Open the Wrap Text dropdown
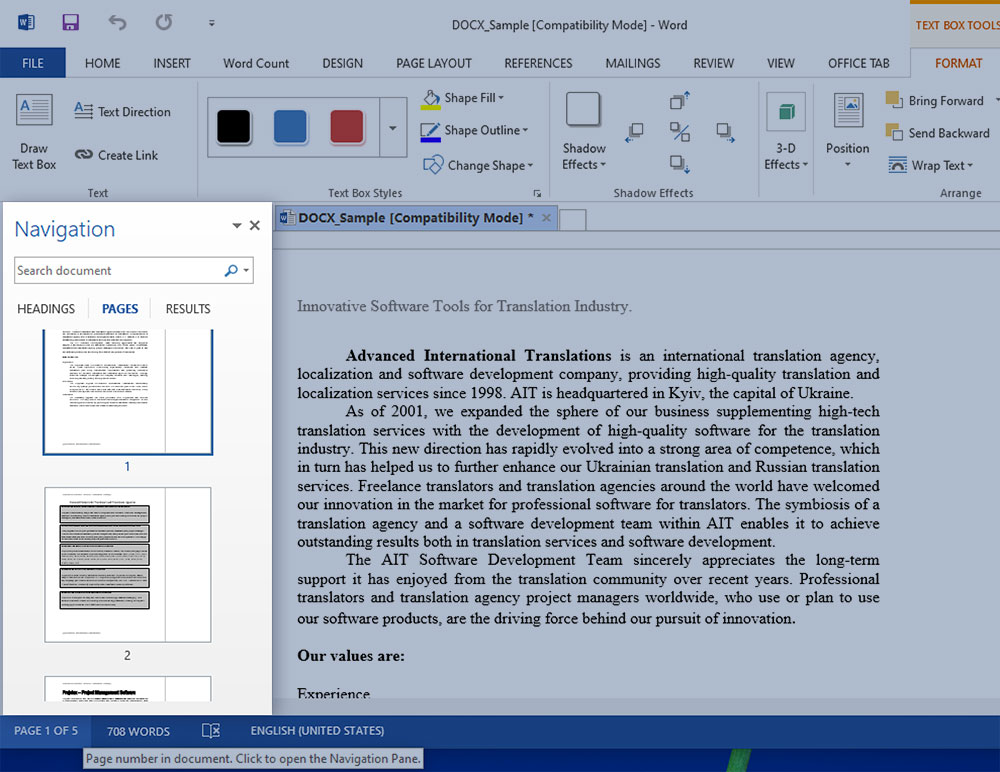This screenshot has width=1000, height=772. pos(930,165)
